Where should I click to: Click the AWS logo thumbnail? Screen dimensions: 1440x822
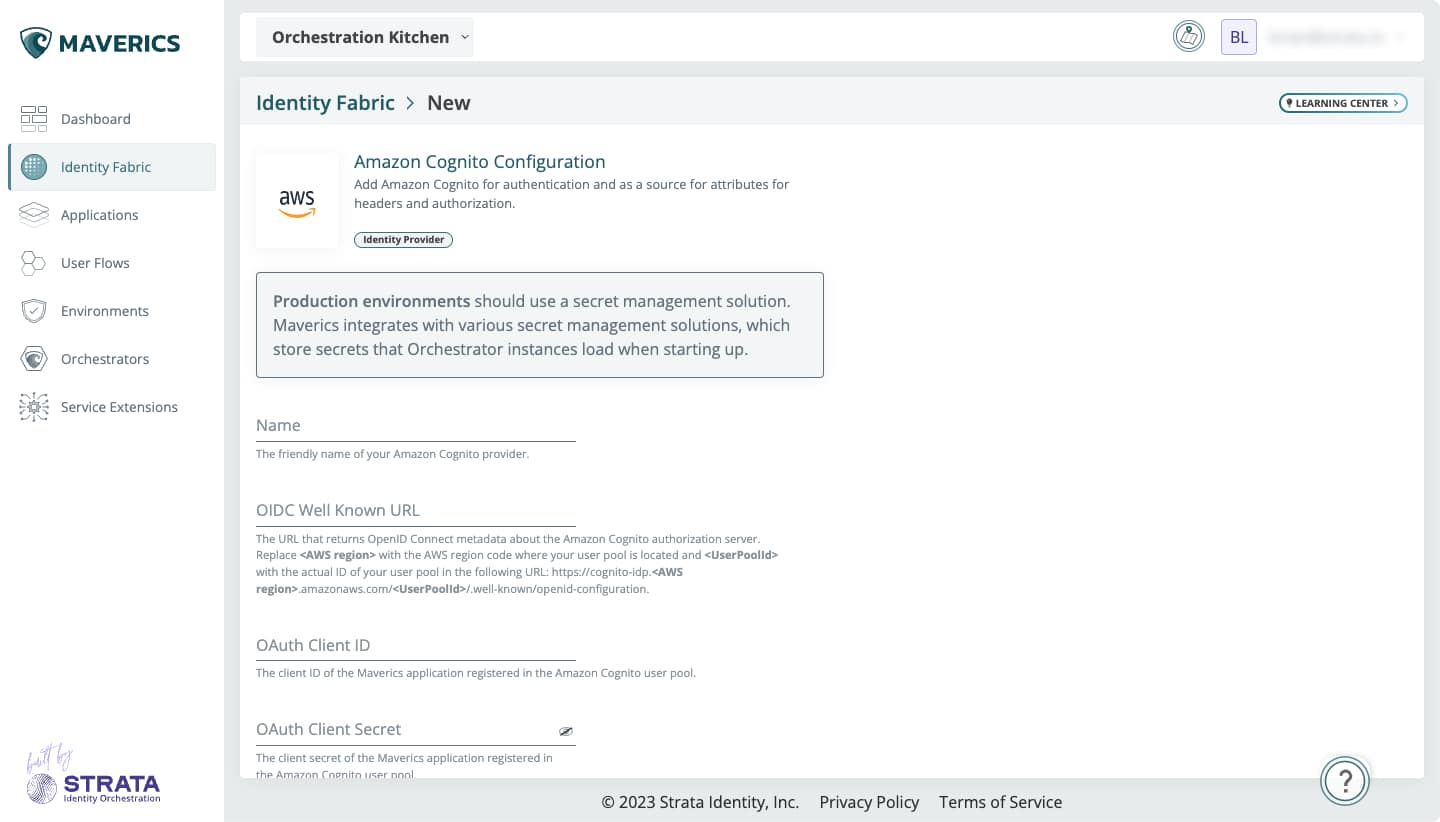click(297, 200)
